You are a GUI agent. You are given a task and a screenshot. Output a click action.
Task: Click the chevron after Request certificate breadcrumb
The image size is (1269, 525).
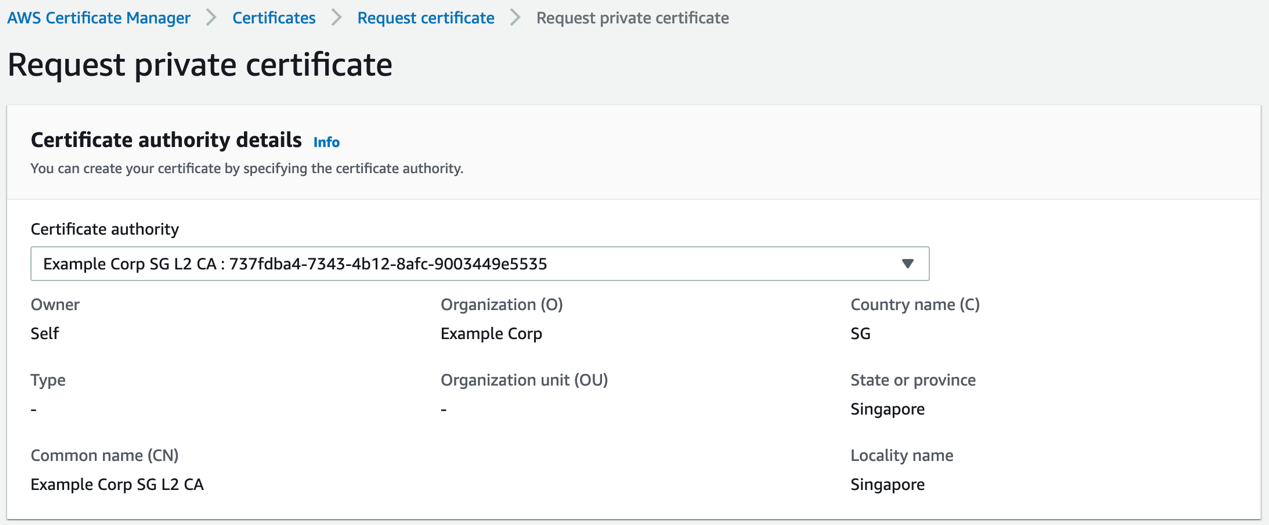point(516,18)
